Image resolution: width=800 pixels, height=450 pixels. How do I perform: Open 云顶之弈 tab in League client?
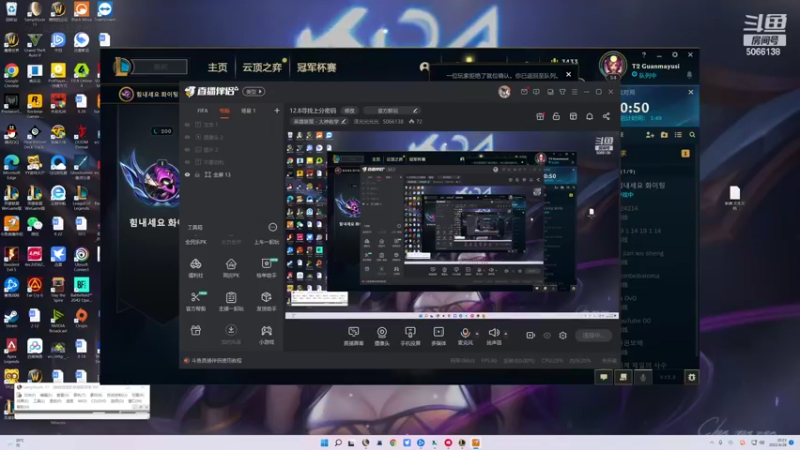(x=262, y=67)
